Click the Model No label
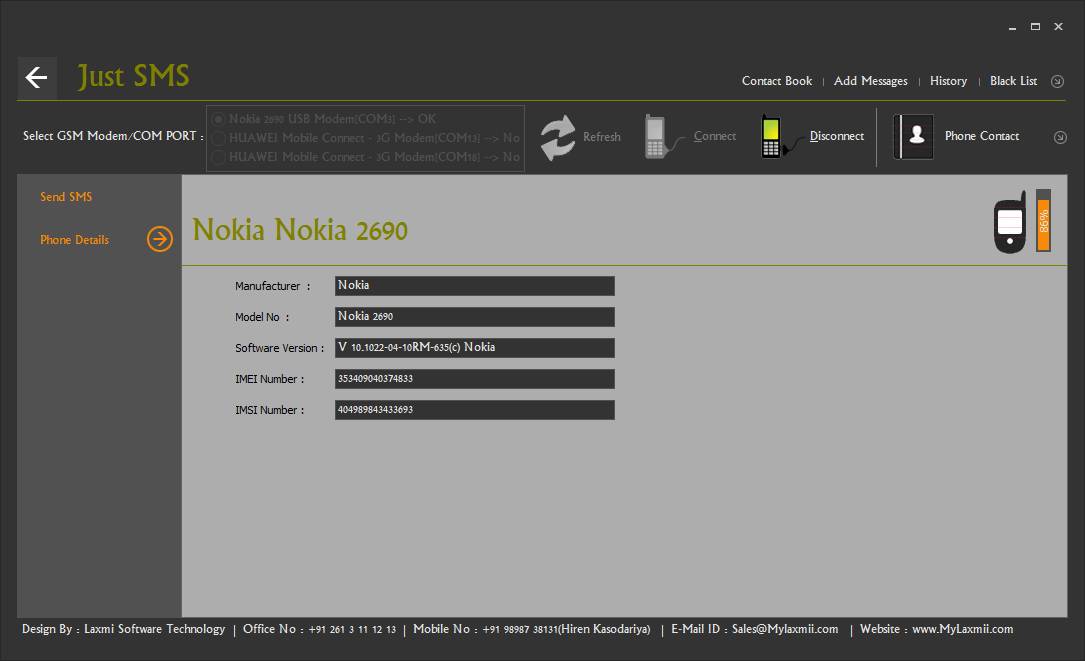 coord(262,317)
